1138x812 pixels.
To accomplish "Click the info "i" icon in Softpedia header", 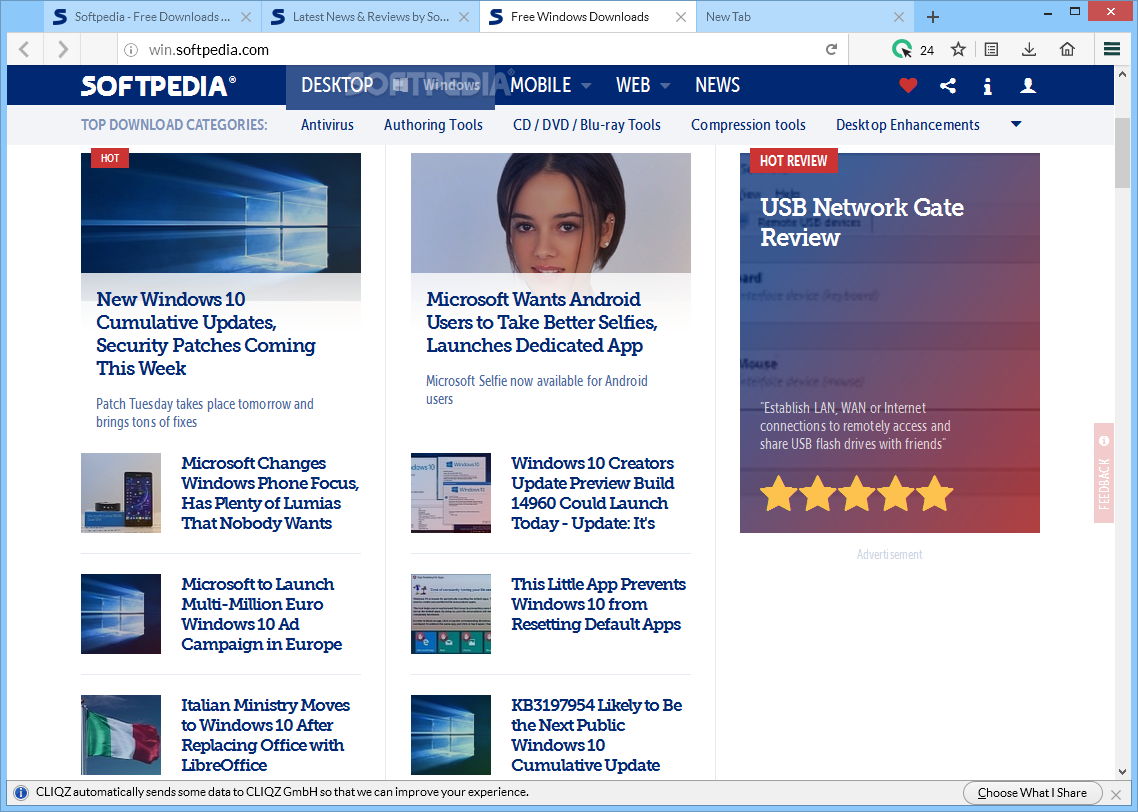I will pyautogui.click(x=987, y=86).
